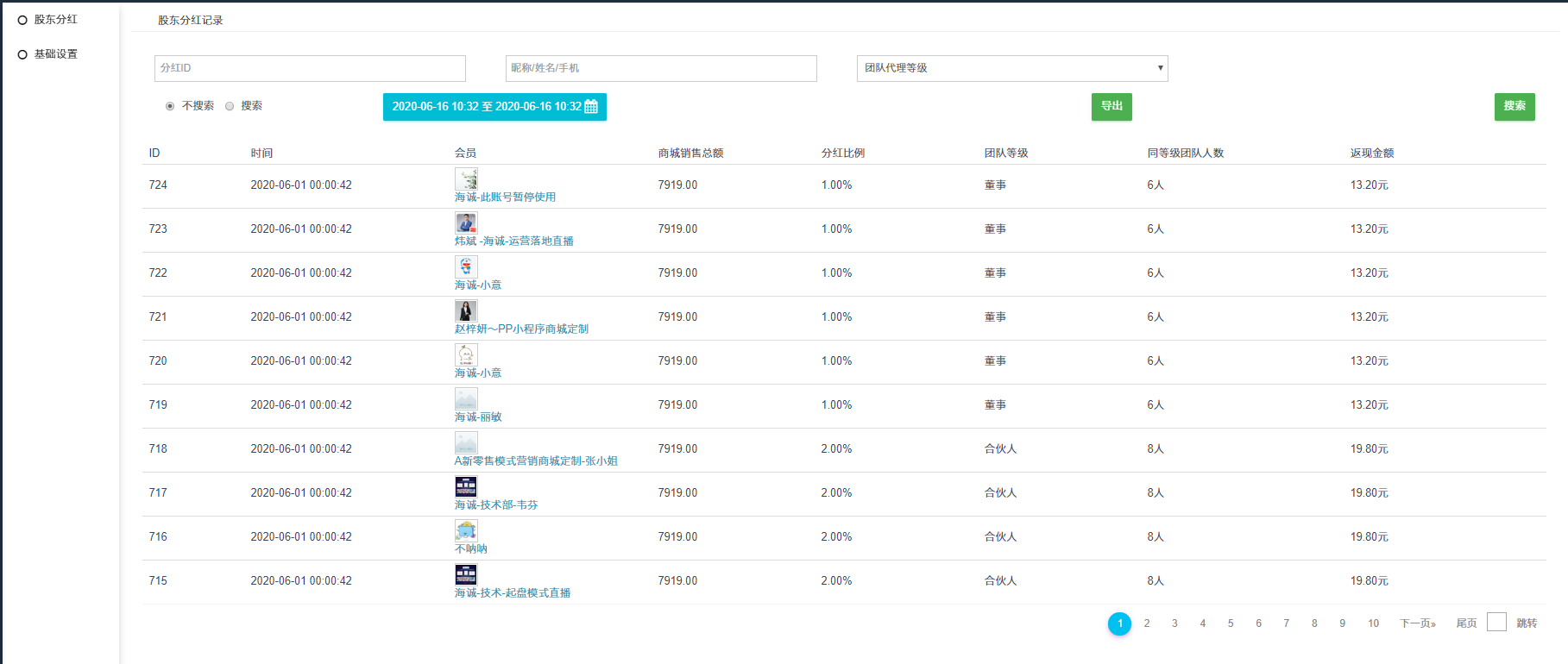Open member link 海诚-技术部-韦芬

tap(496, 505)
